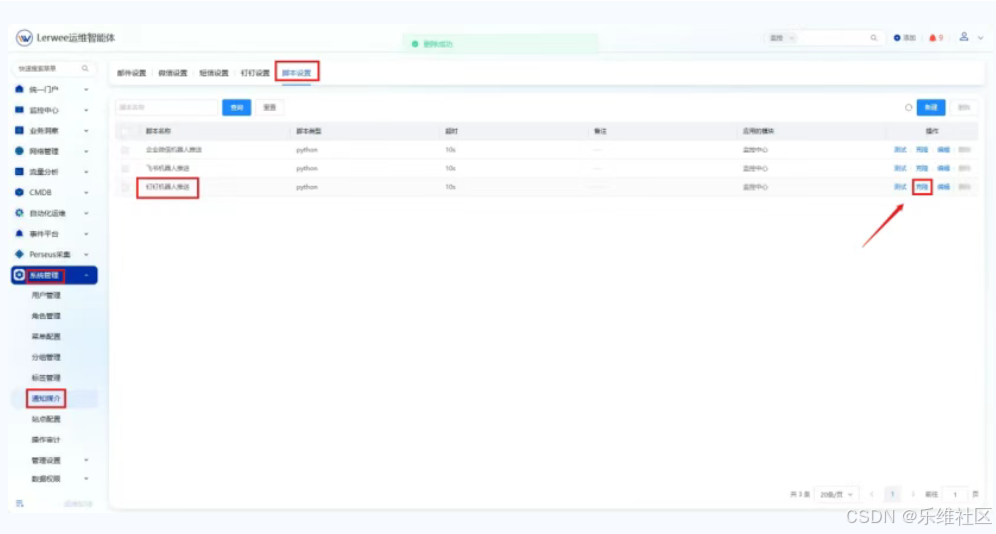Expand the 统一门户 menu chevron

pyautogui.click(x=86, y=90)
